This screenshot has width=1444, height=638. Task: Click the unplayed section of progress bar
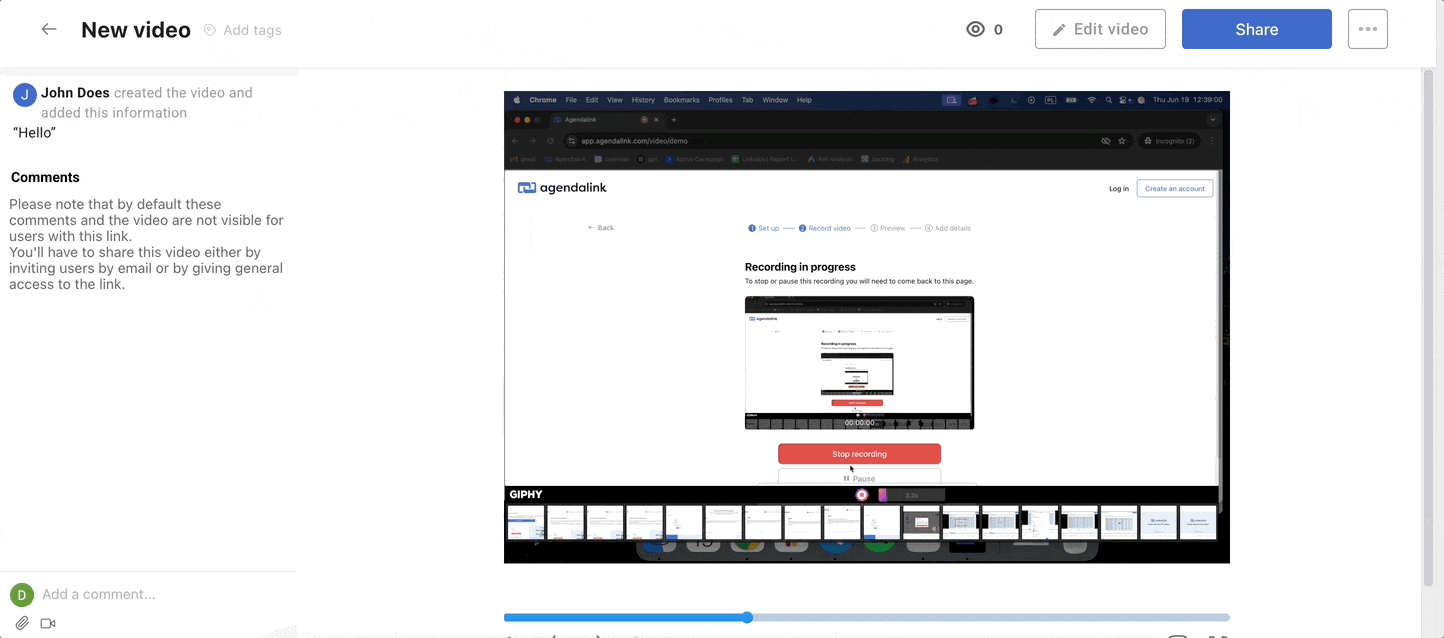(990, 618)
